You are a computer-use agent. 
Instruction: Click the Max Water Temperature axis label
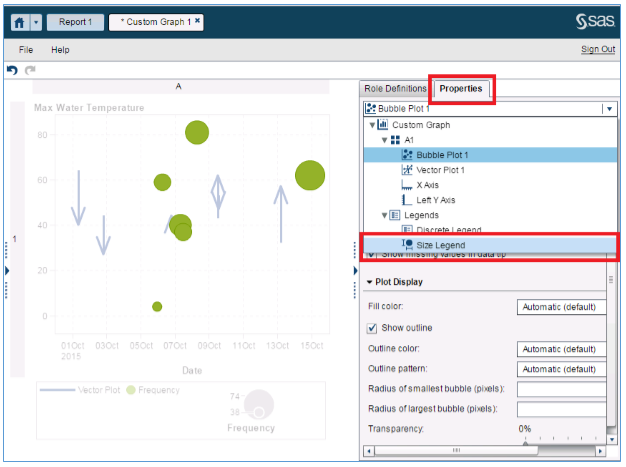(89, 108)
